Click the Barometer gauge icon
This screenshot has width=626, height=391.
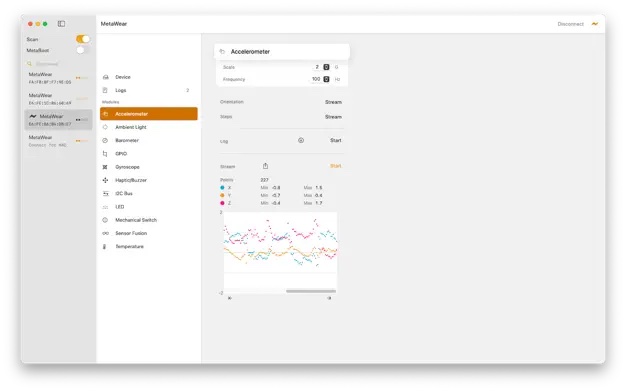[105, 140]
